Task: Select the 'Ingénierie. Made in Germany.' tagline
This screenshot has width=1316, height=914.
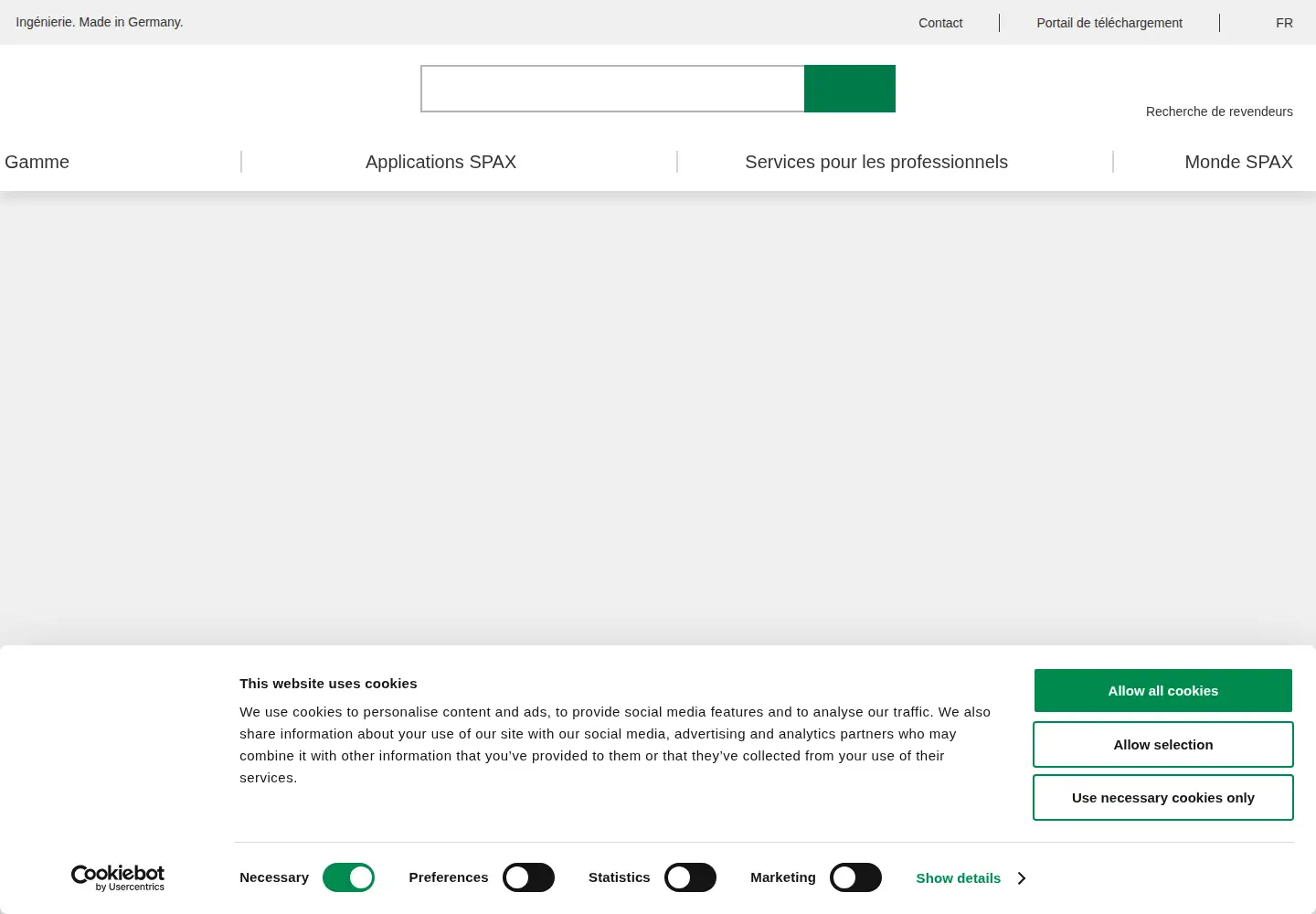Action: point(100,22)
